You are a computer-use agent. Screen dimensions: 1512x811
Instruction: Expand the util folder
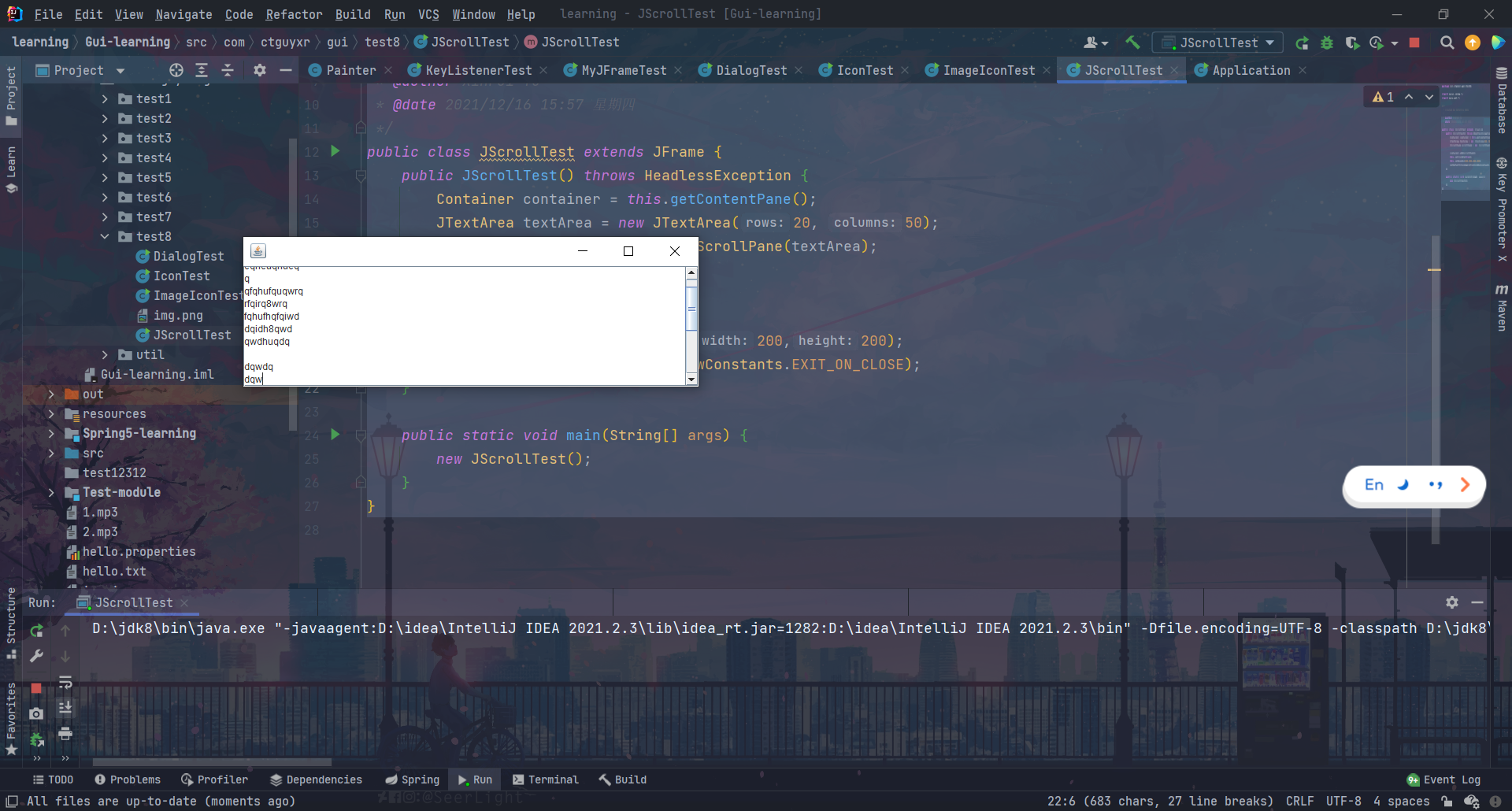105,354
